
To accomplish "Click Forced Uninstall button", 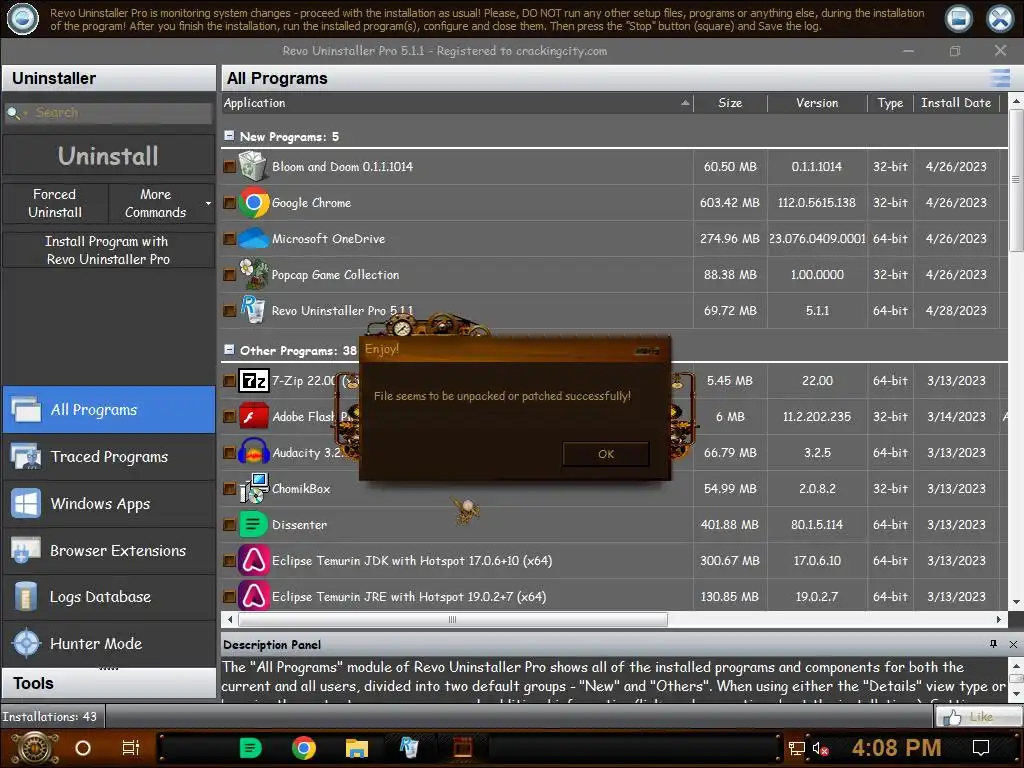I will pyautogui.click(x=55, y=203).
